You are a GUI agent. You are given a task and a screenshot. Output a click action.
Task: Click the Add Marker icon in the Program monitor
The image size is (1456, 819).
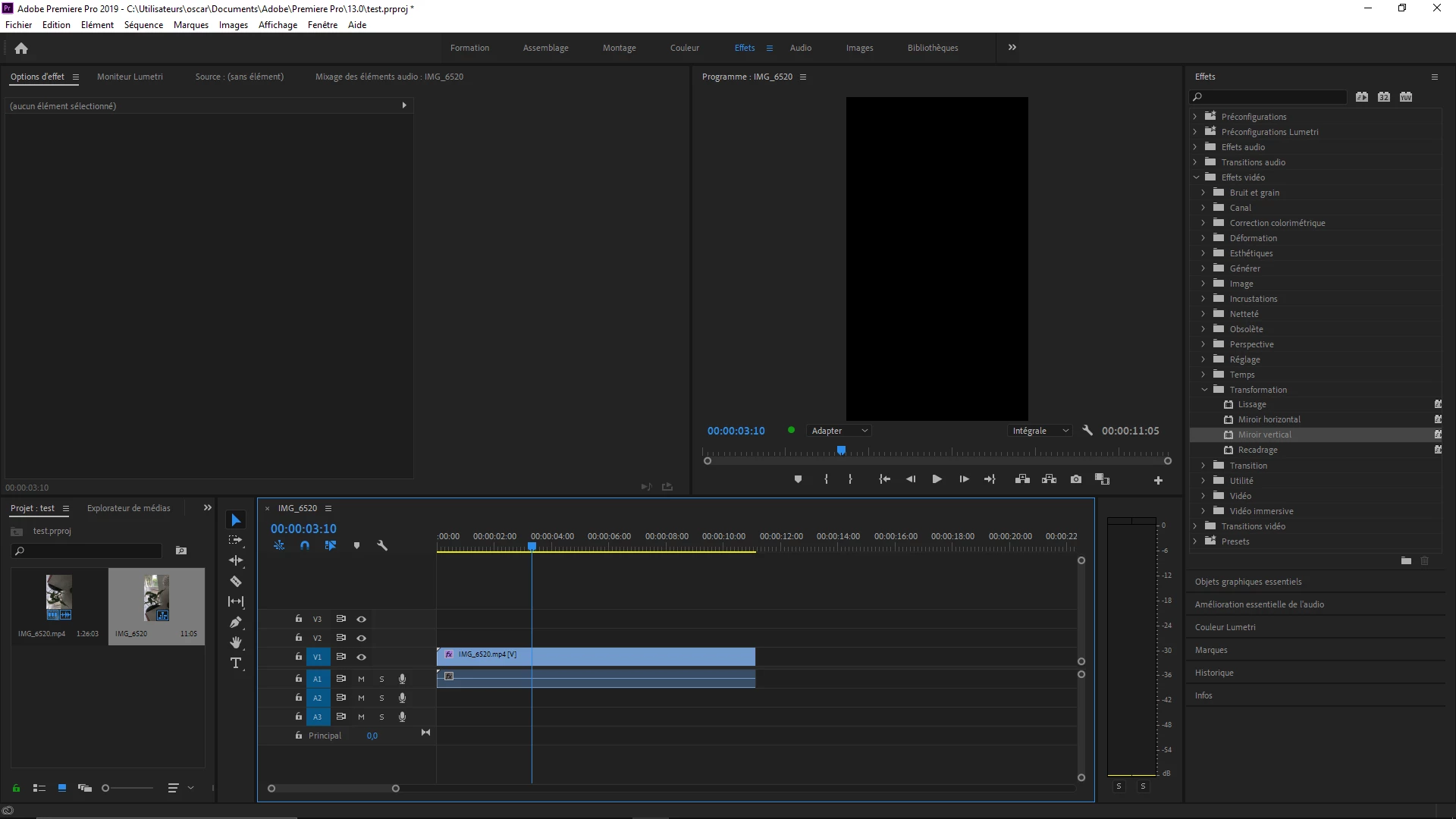(798, 479)
